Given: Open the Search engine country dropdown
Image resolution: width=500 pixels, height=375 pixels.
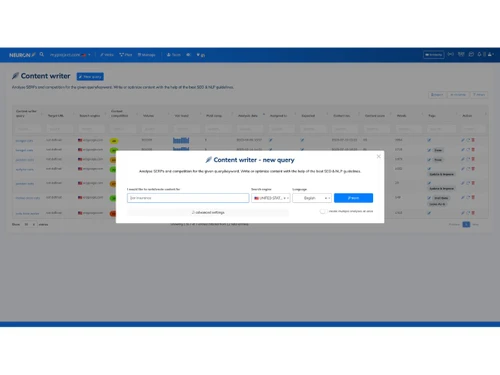Looking at the screenshot, I should tap(271, 198).
